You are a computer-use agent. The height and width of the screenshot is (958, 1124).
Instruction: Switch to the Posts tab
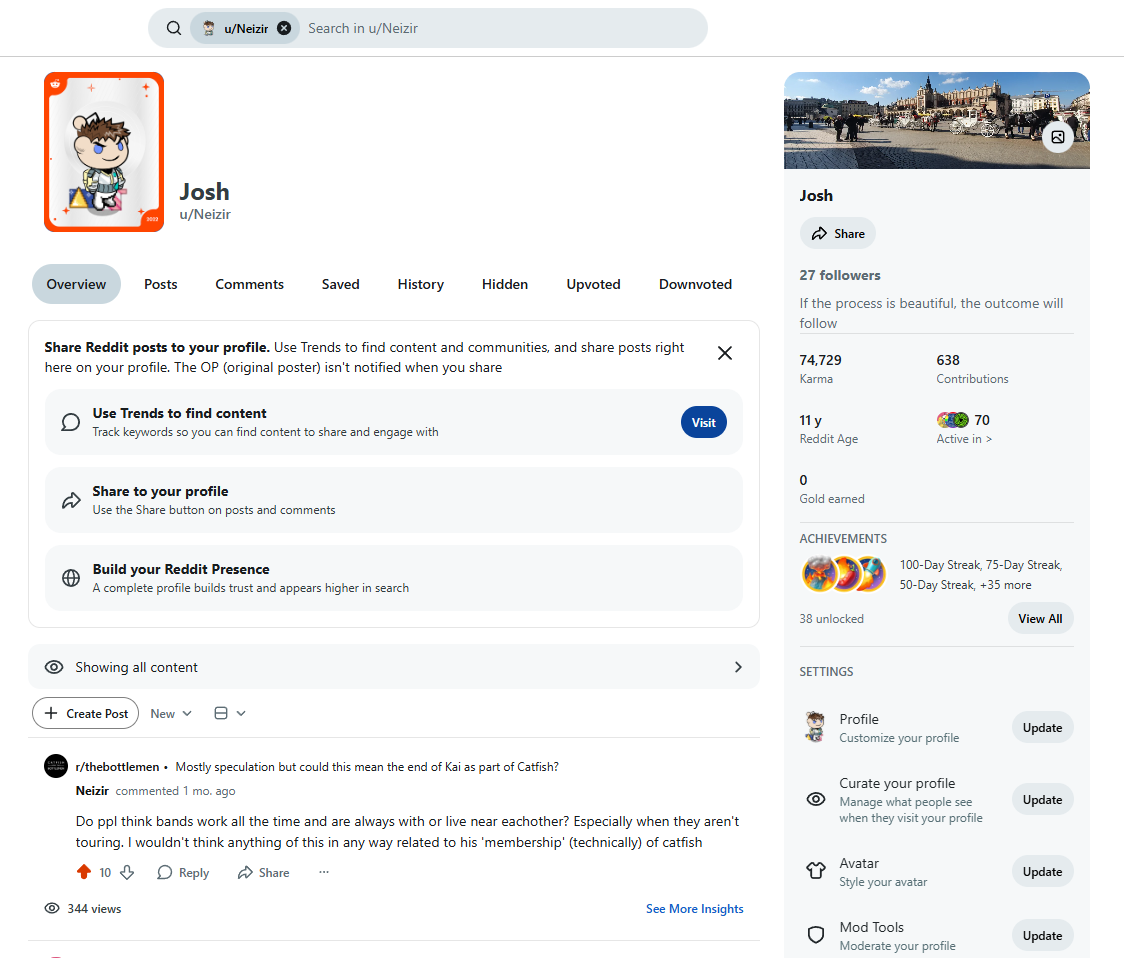pyautogui.click(x=161, y=284)
